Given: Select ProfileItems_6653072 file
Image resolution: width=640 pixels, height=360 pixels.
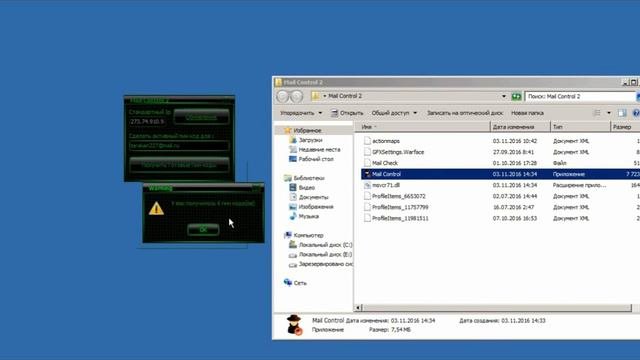Looking at the screenshot, I should point(398,196).
